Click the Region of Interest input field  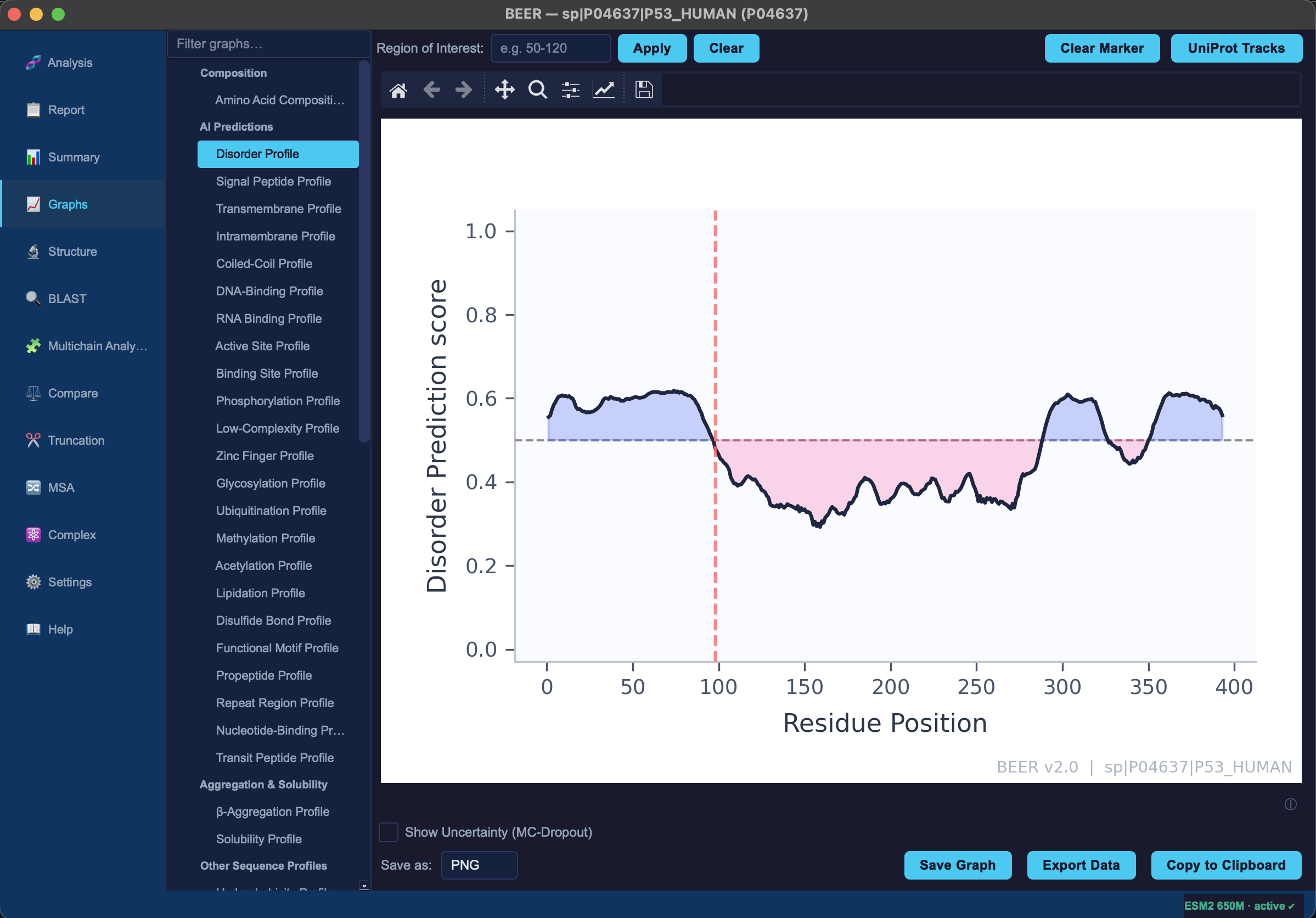551,48
